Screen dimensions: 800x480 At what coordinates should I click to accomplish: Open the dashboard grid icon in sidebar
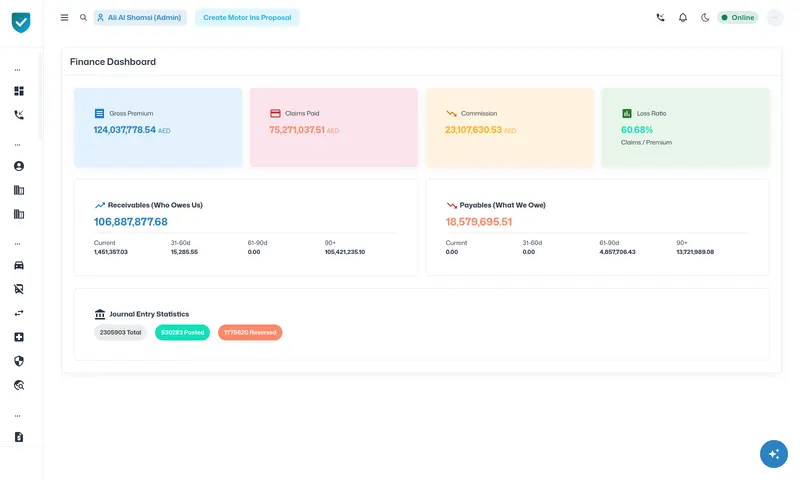(x=19, y=91)
